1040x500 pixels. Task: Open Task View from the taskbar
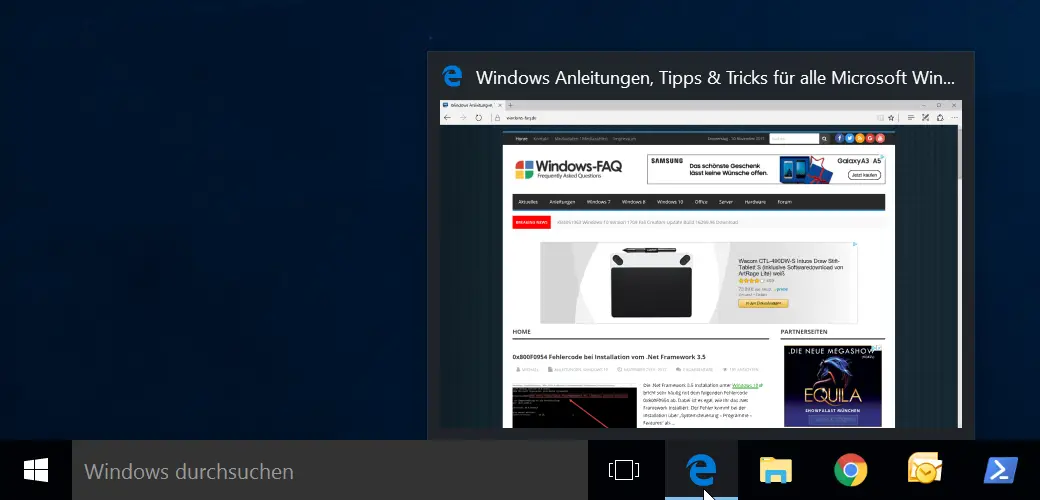pyautogui.click(x=624, y=471)
